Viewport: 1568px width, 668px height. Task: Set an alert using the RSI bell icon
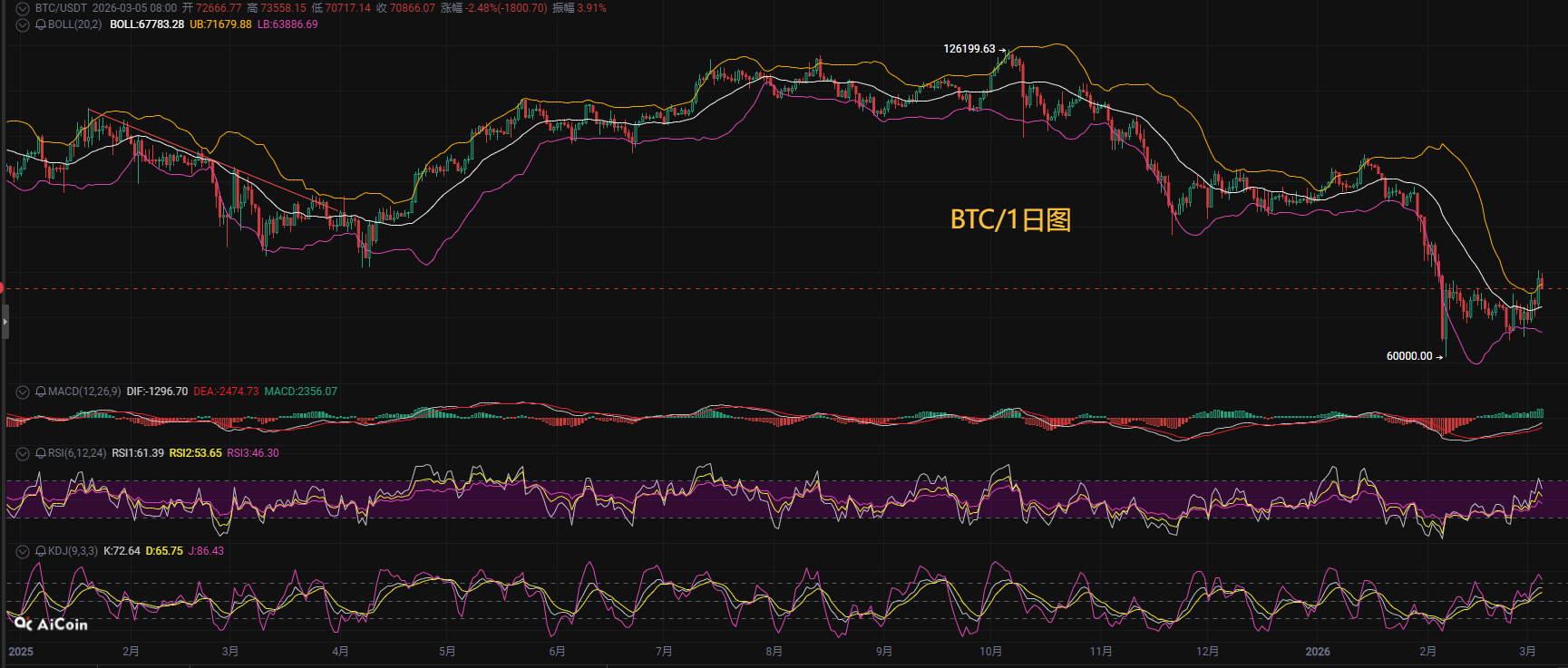(x=41, y=453)
